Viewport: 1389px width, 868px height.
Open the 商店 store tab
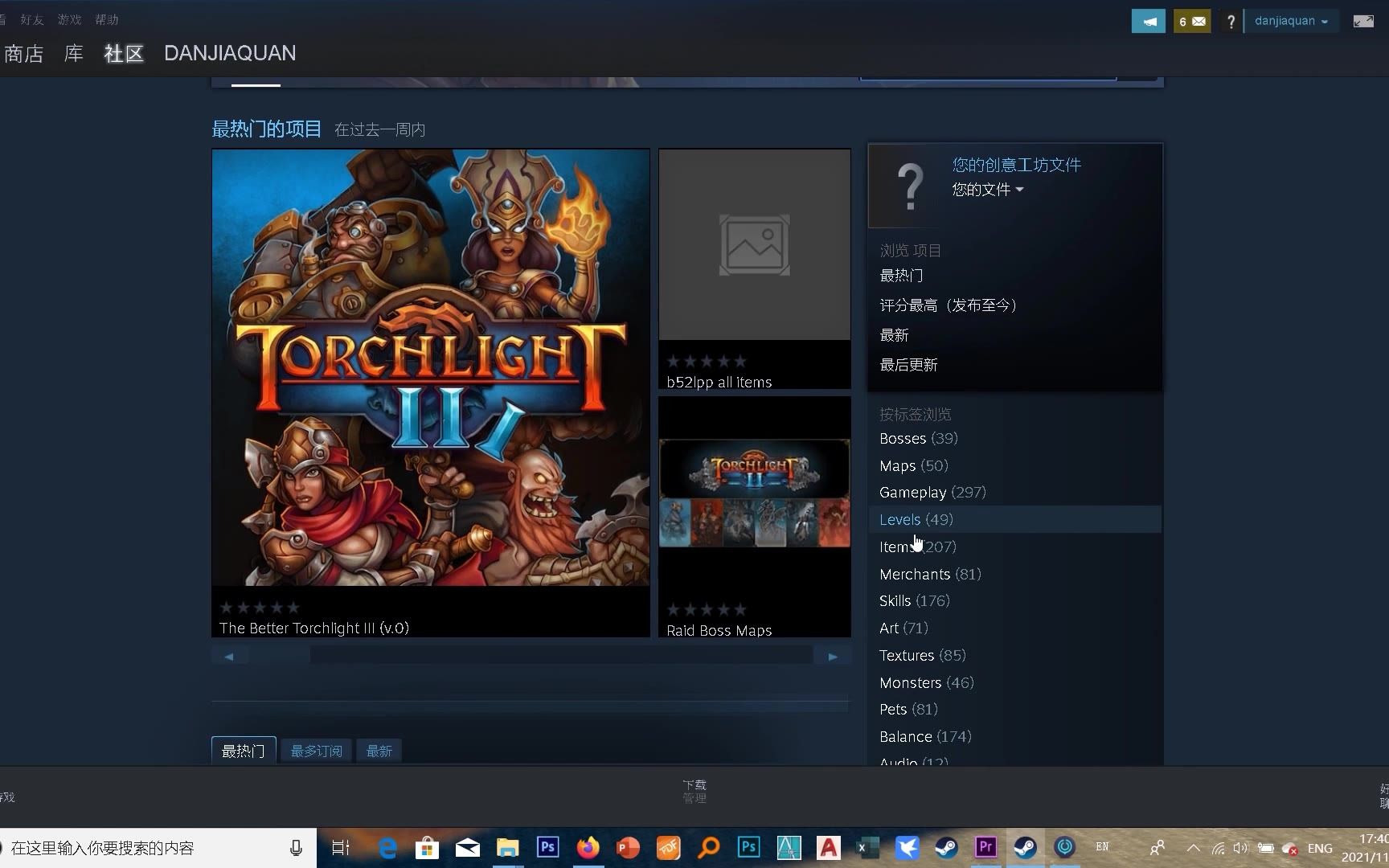click(x=23, y=54)
